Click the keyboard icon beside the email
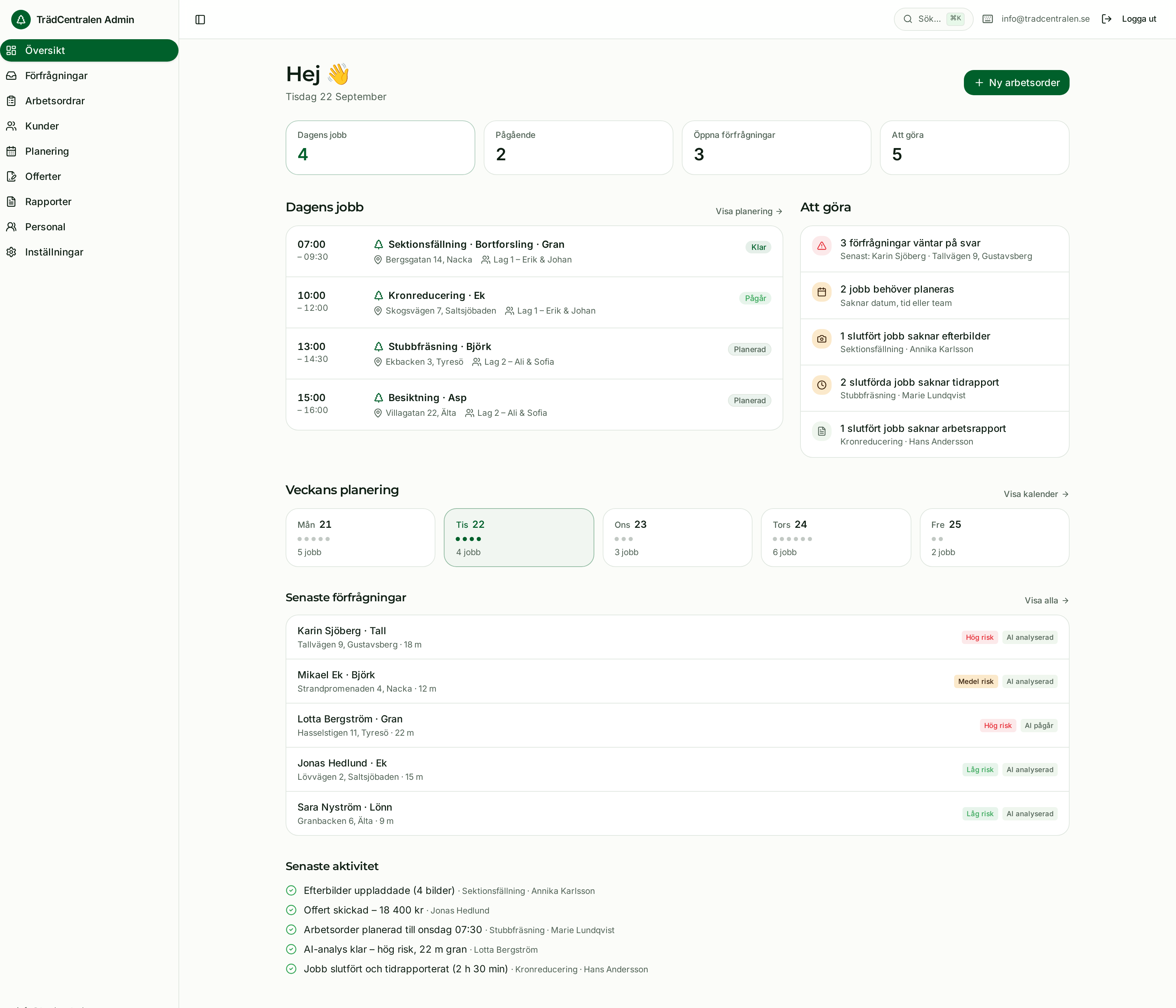 click(988, 19)
